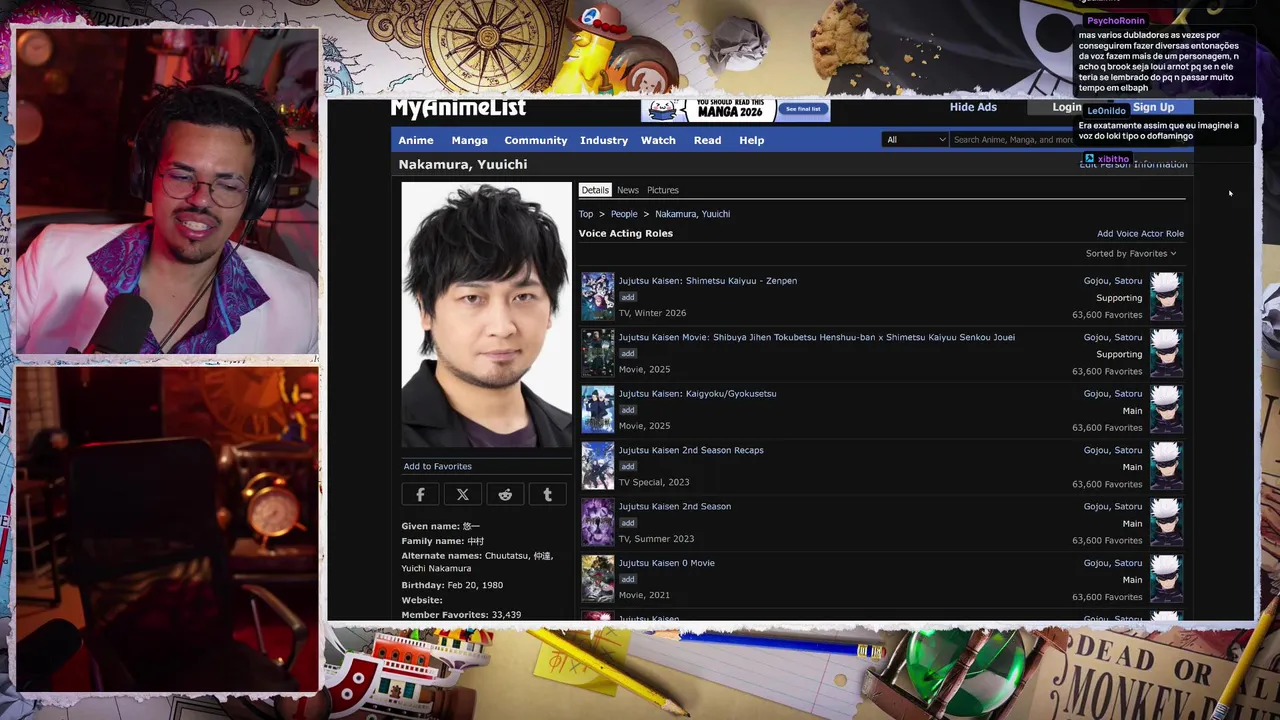The height and width of the screenshot is (720, 1280).
Task: Click add button under Shimetsu Kaiyuu - Zenpen
Action: (628, 297)
